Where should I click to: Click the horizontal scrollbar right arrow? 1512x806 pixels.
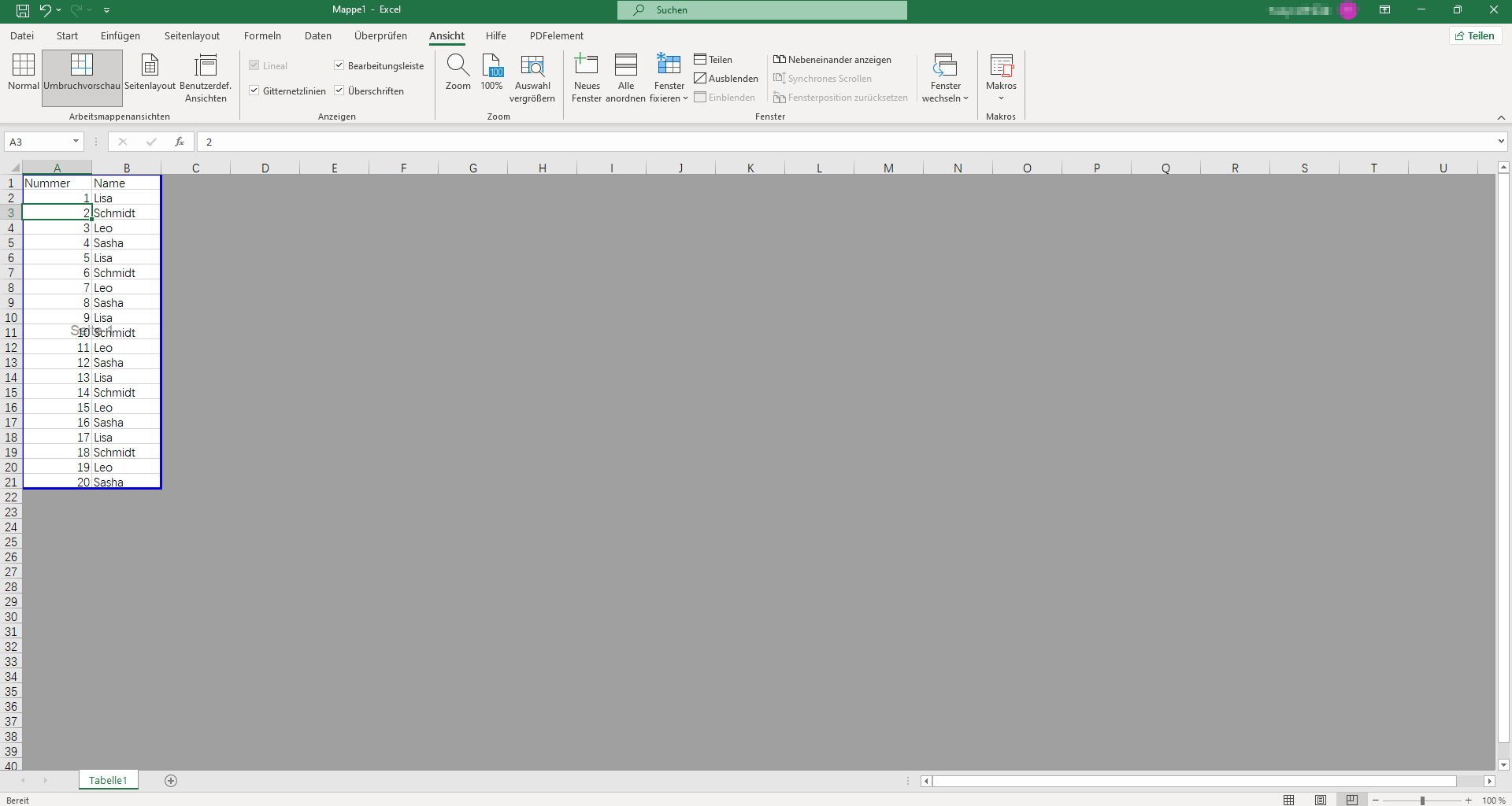pos(1489,781)
